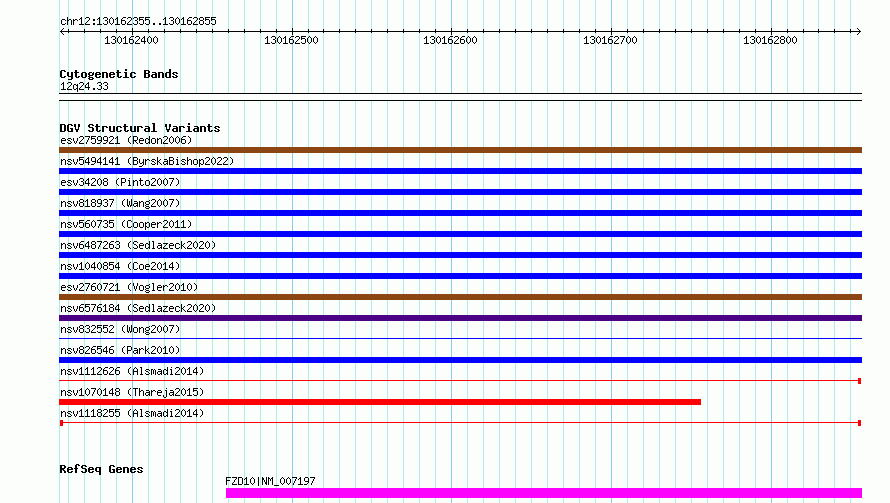
Task: Click the thin blue line for nsv832552
Action: pos(460,339)
